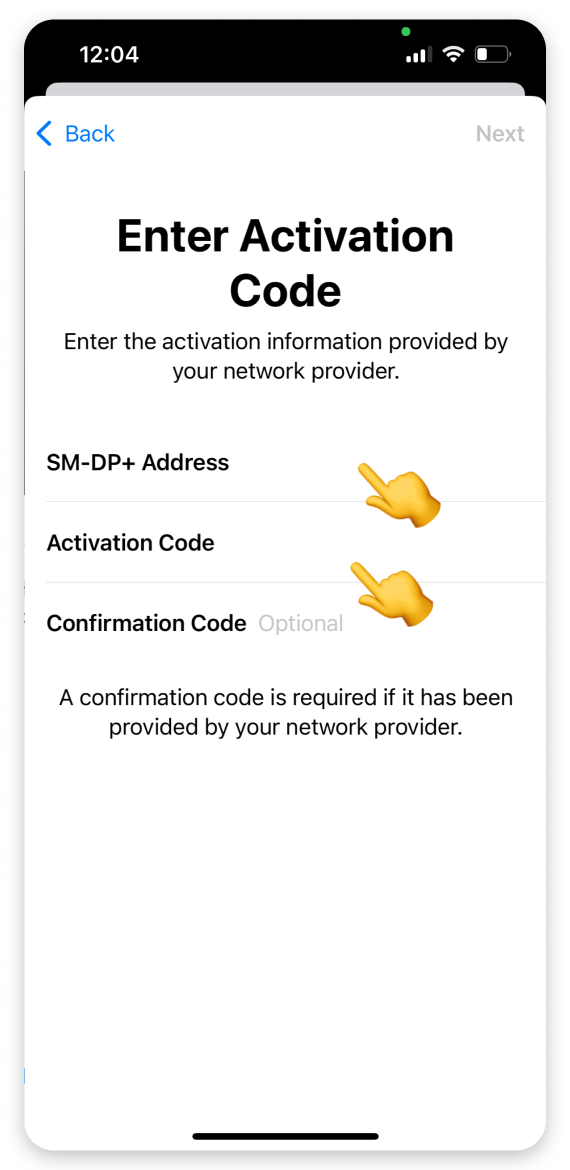Image resolution: width=570 pixels, height=1170 pixels.
Task: Select the Activation Code label
Action: click(x=131, y=542)
